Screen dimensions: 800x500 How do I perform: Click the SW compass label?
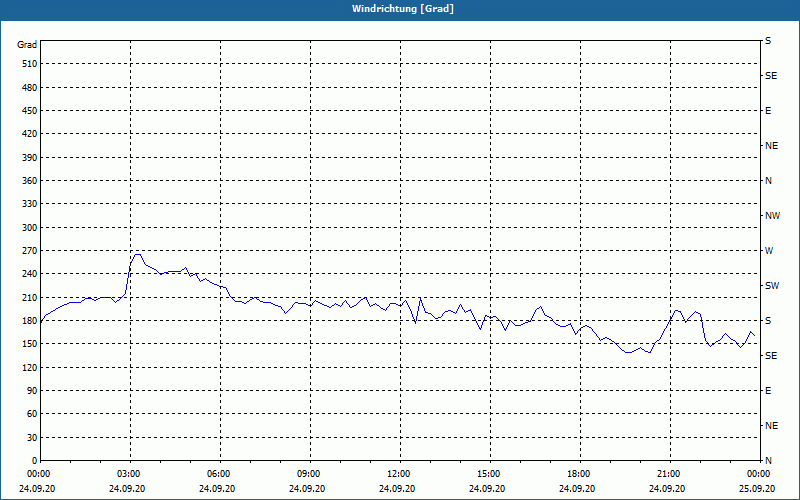tap(772, 286)
